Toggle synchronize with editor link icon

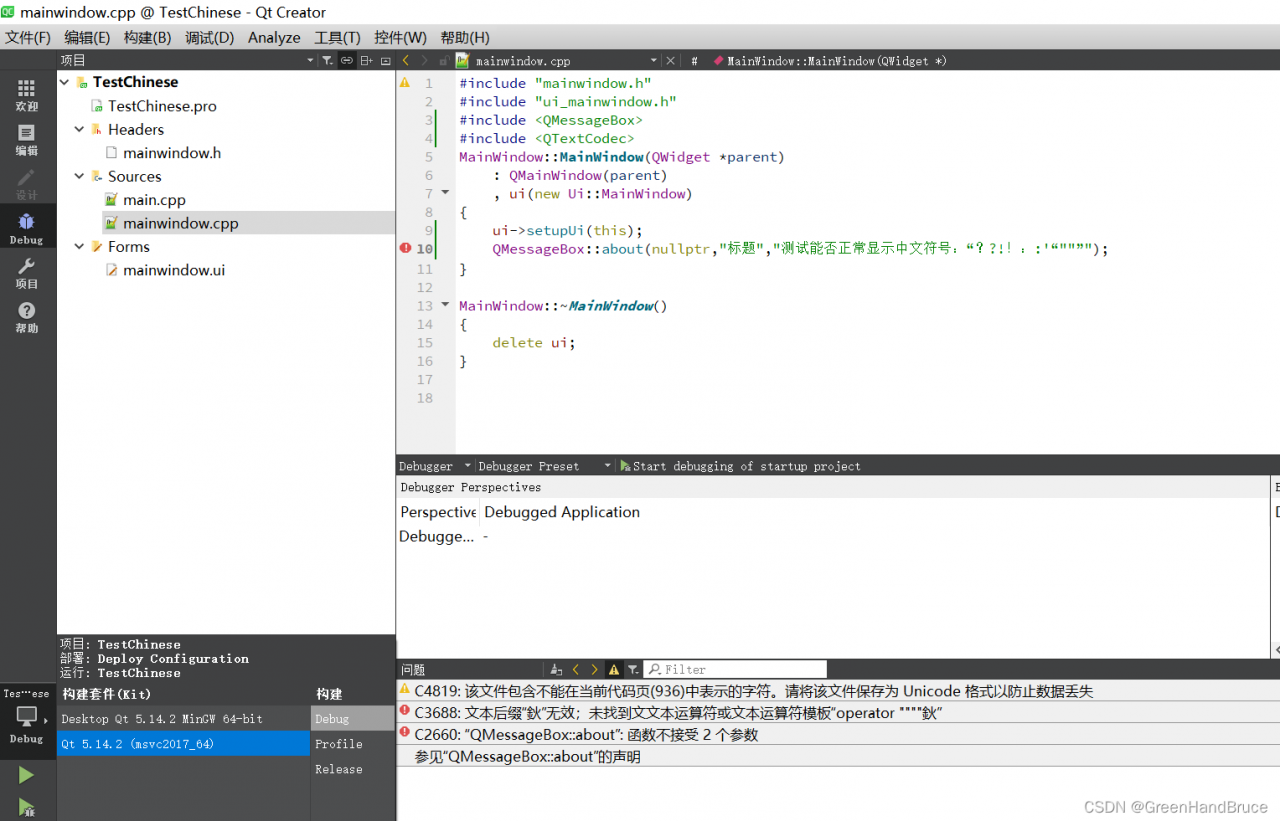(347, 61)
